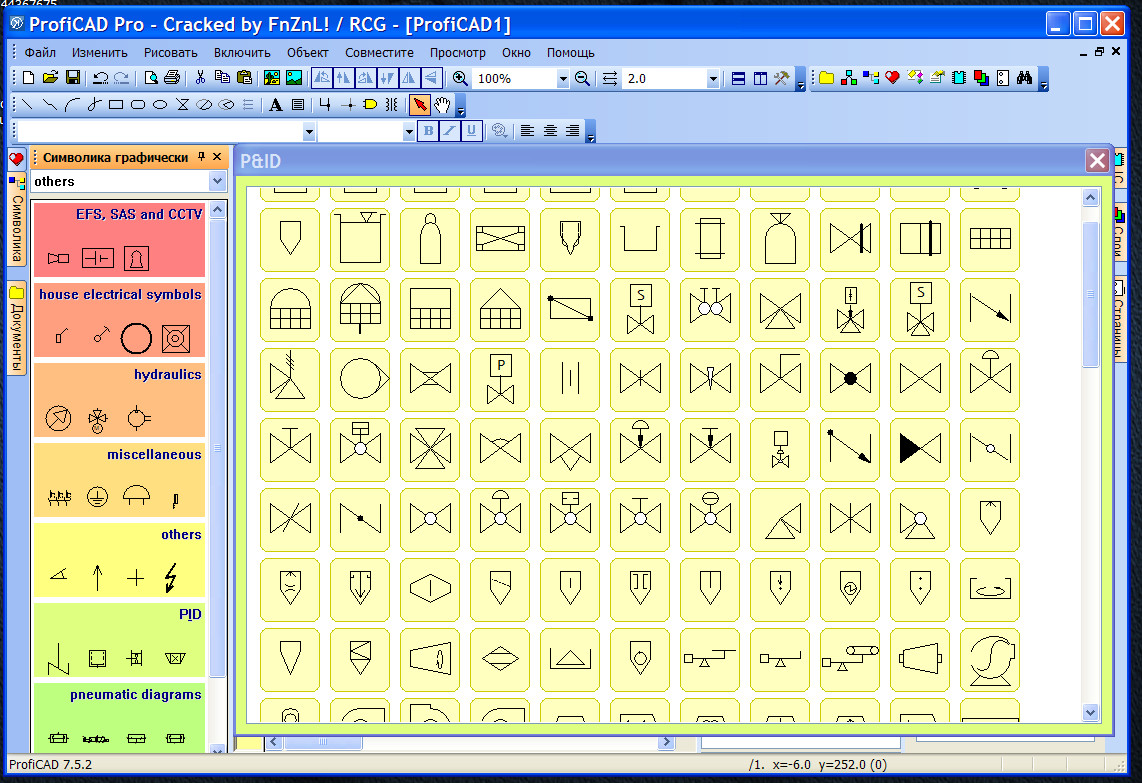Zoom in with the plus magnifier
Screen dimensions: 1142x783
tap(460, 78)
